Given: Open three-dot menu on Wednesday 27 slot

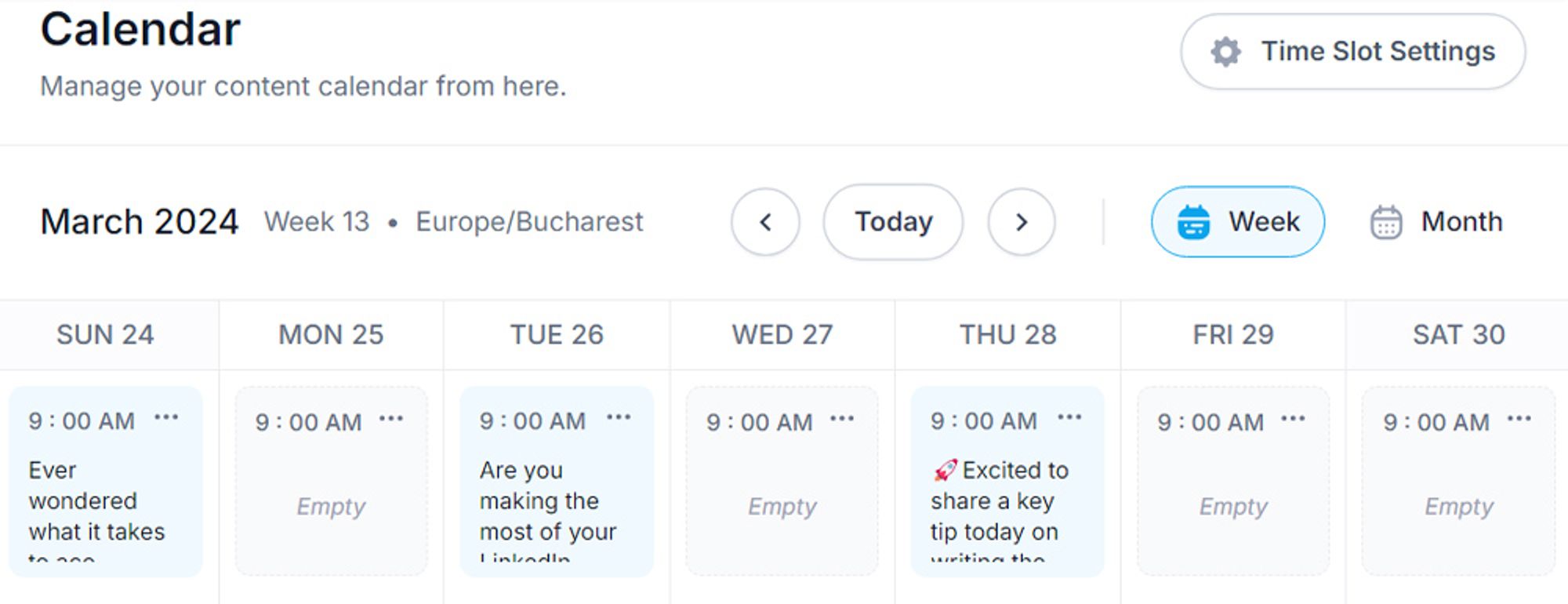Looking at the screenshot, I should [842, 419].
